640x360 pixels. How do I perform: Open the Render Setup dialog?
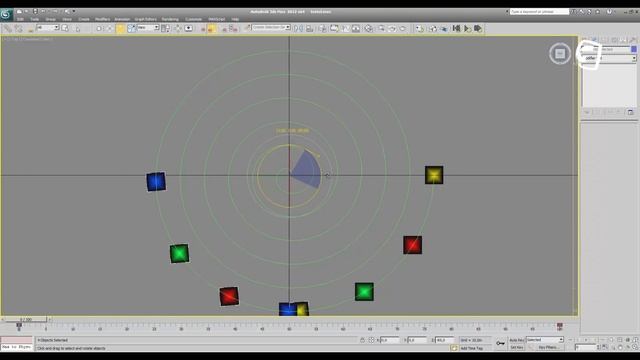pos(381,29)
